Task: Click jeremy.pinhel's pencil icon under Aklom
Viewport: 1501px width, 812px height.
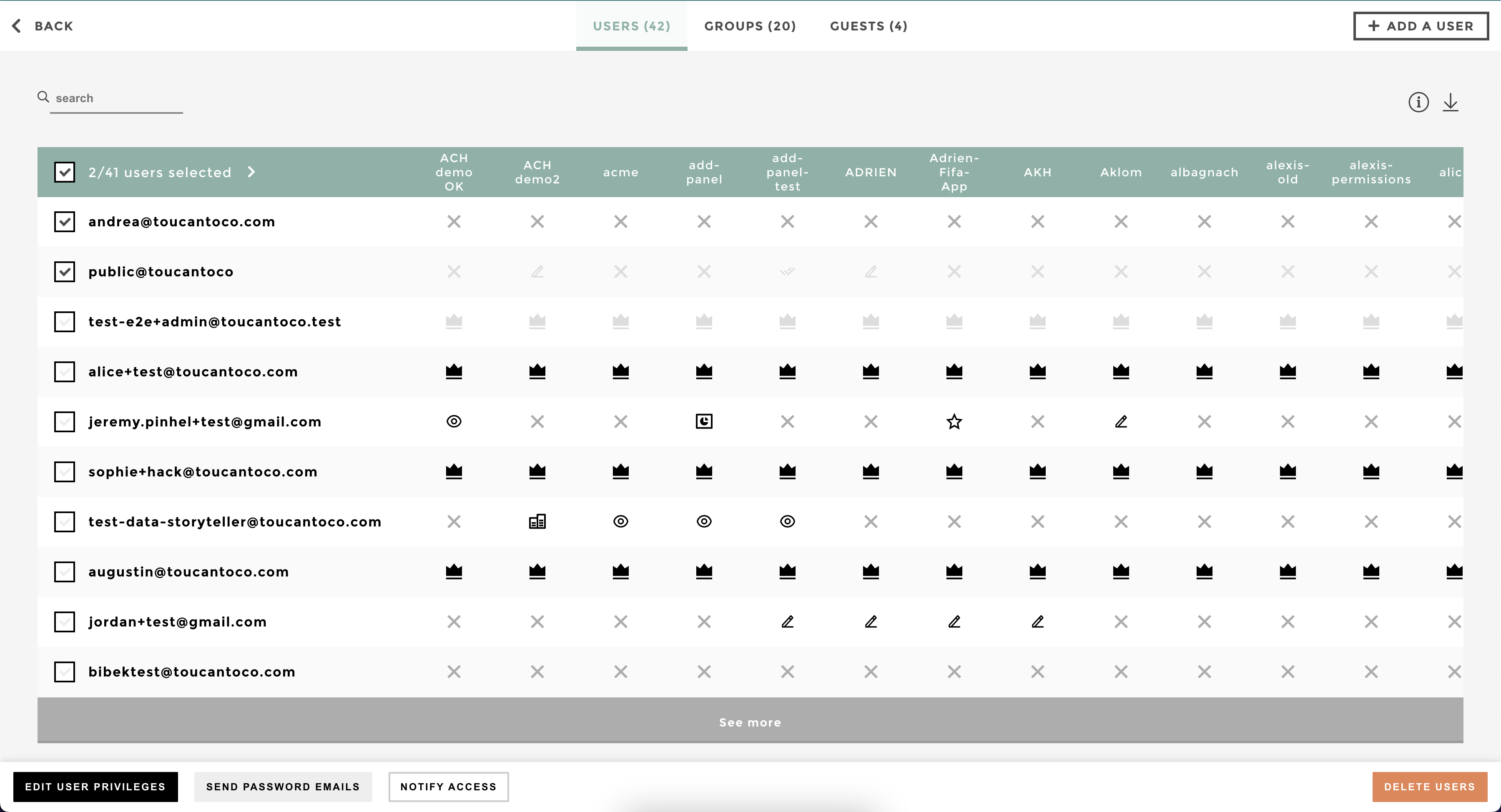Action: [1120, 421]
